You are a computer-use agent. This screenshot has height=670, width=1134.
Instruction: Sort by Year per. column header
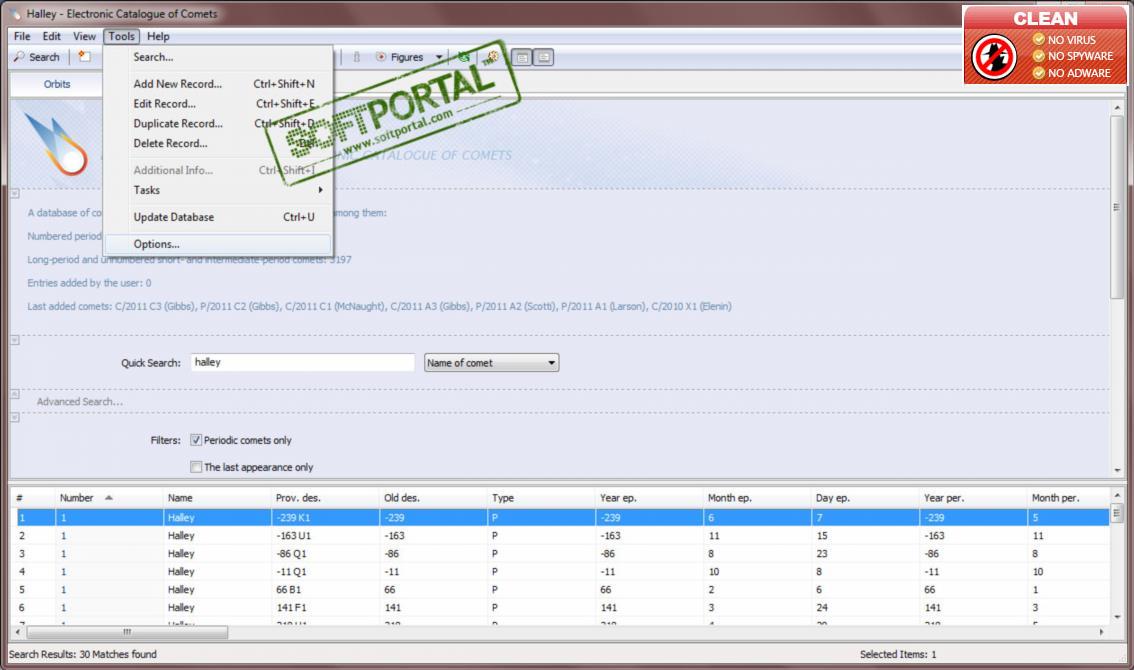[973, 498]
